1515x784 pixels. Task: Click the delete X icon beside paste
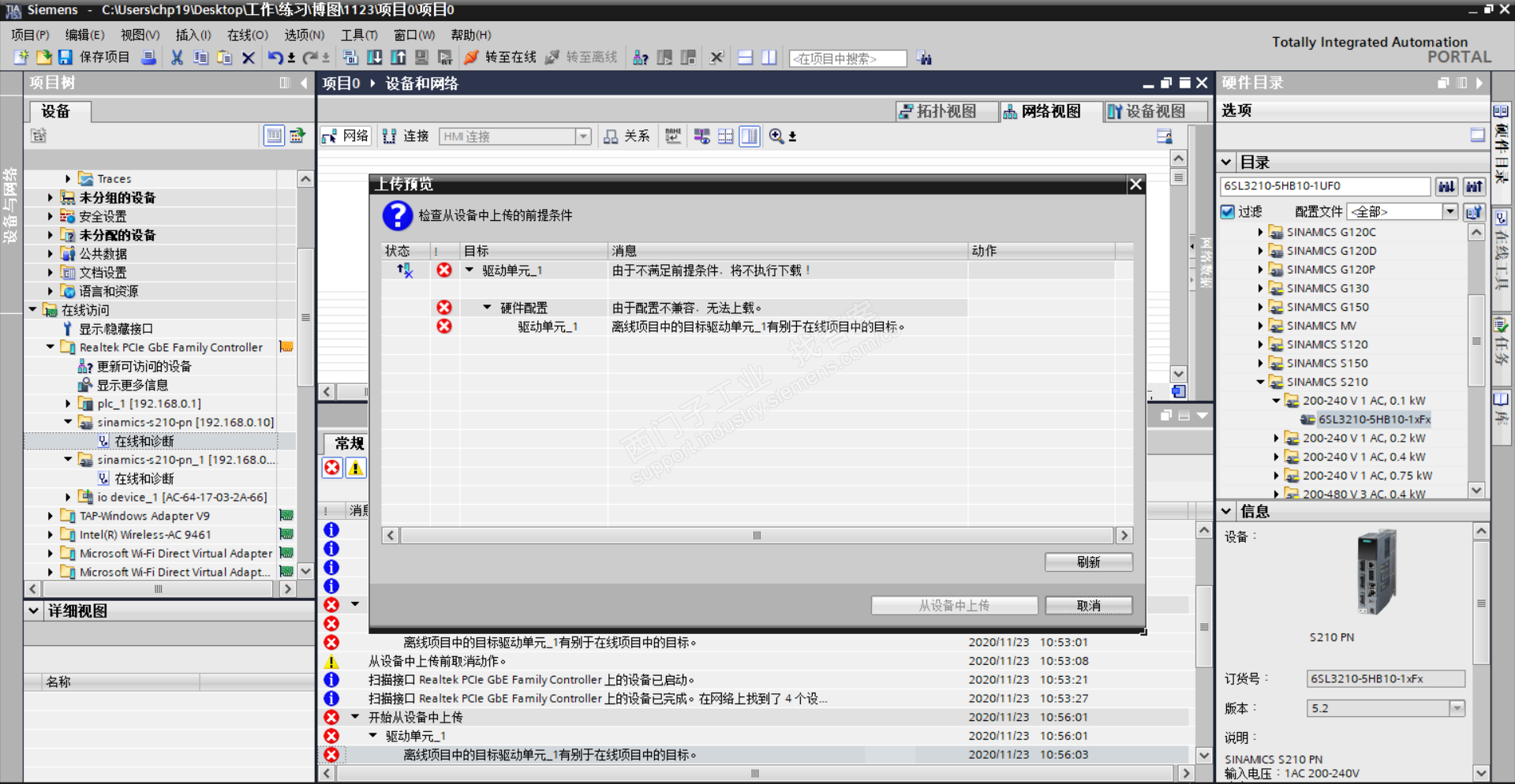248,58
